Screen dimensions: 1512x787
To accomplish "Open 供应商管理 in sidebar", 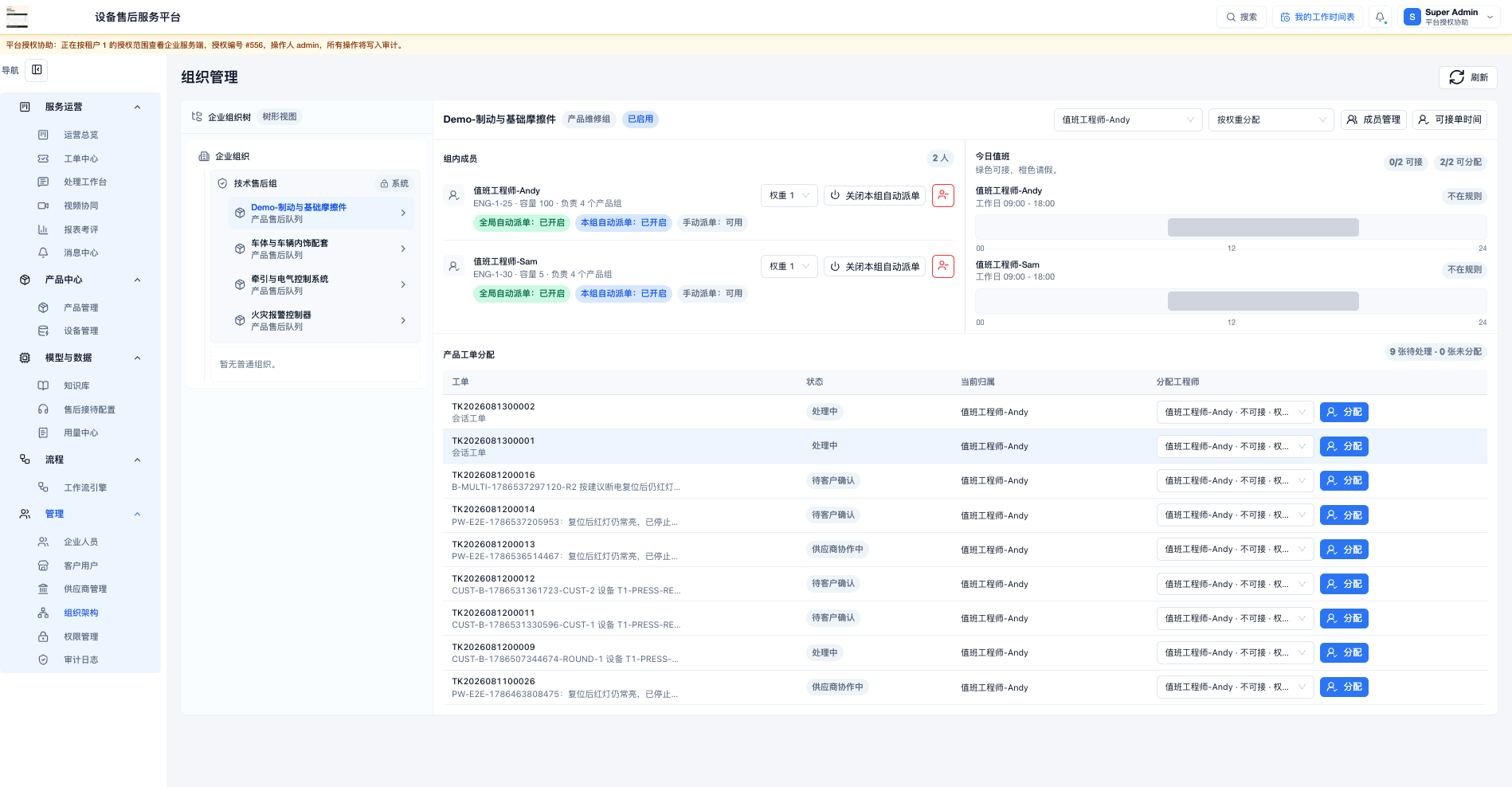I will tap(85, 589).
